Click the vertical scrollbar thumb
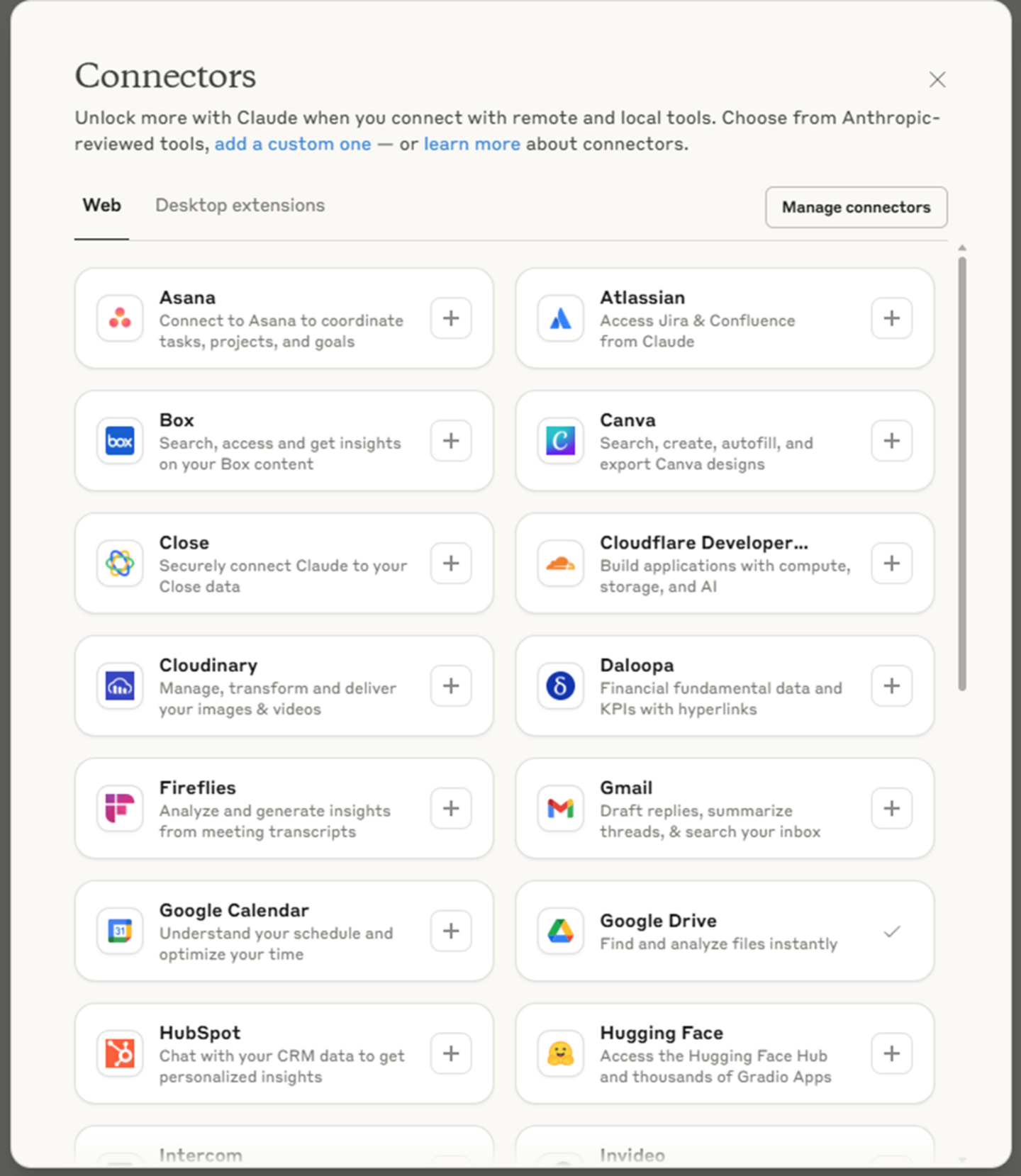This screenshot has width=1021, height=1176. coord(961,473)
